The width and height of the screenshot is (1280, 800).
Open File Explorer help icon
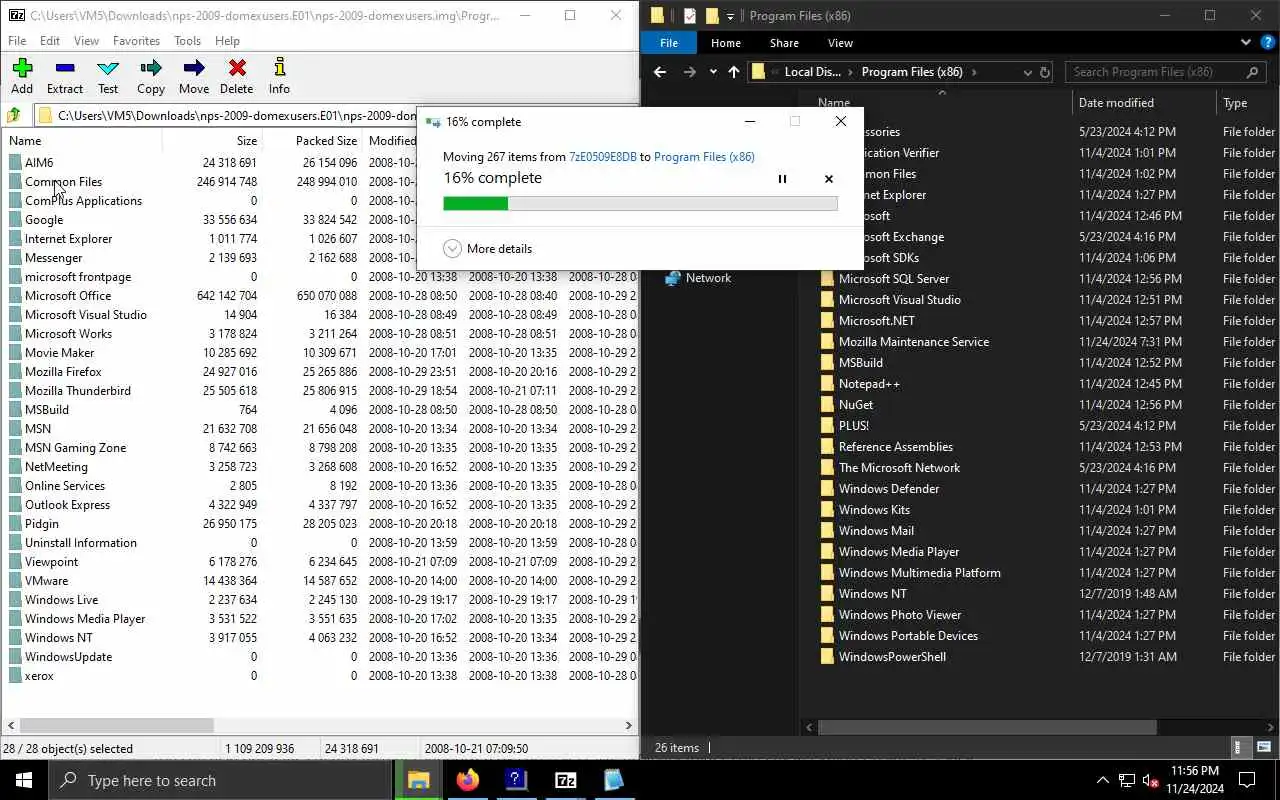(x=1267, y=43)
